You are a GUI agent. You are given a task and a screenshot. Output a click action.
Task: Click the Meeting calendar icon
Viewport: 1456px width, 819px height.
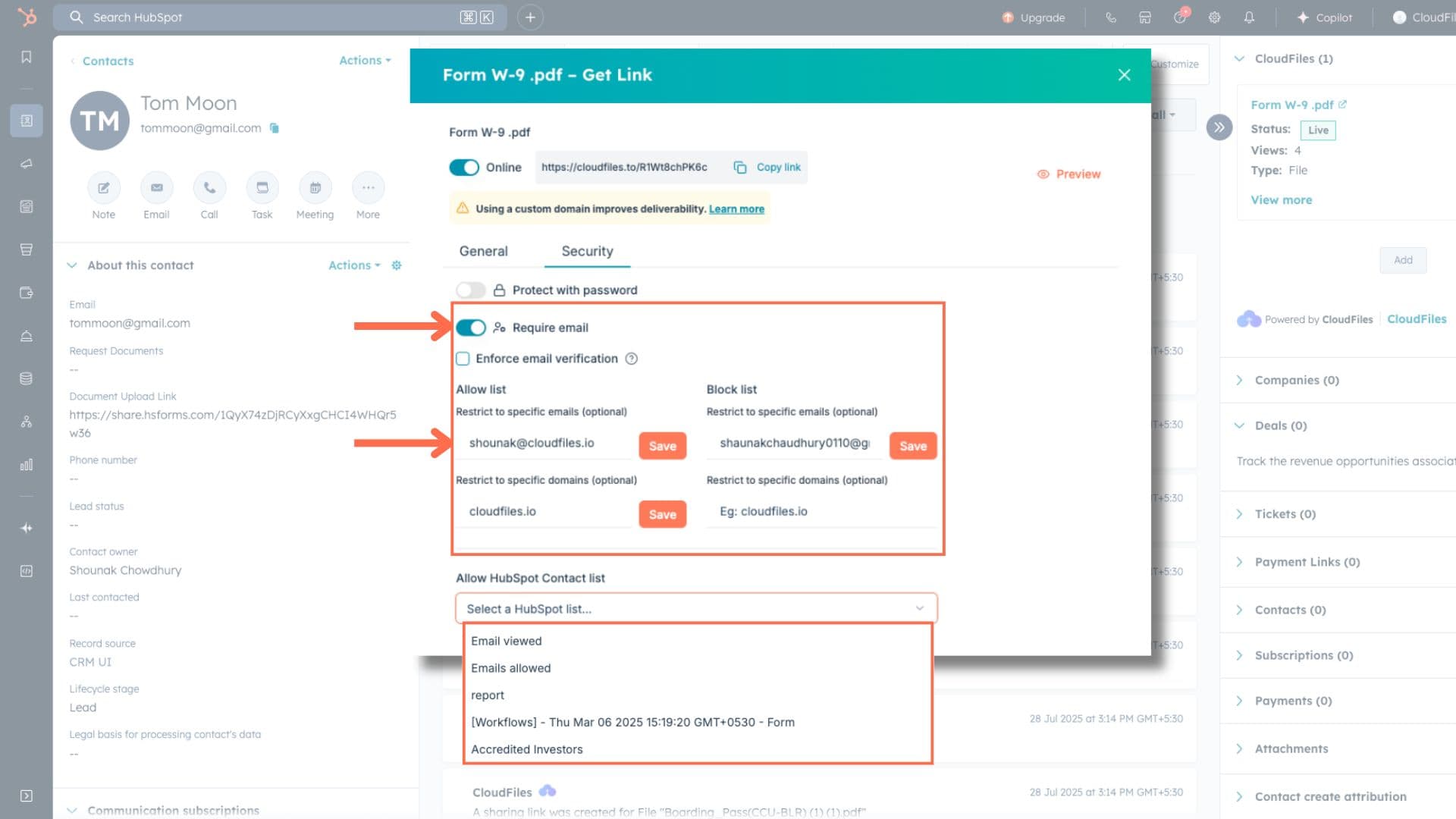(x=315, y=187)
